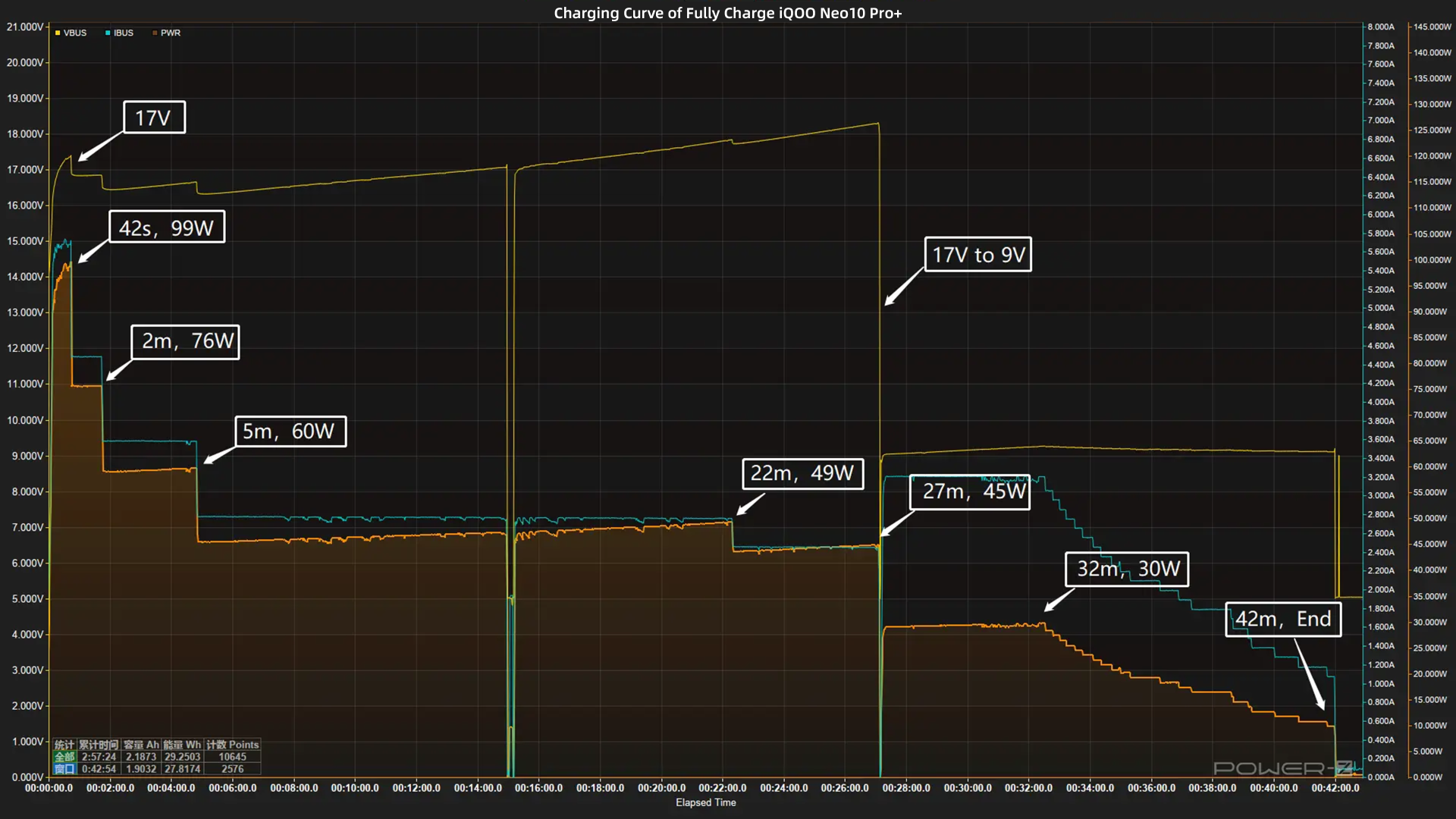
Task: Select the points count '10645'
Action: click(232, 757)
